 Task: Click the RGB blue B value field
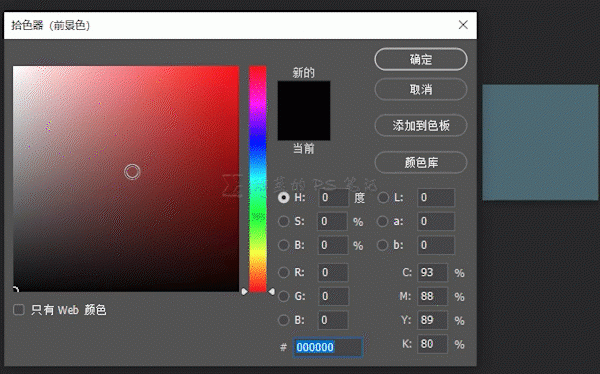click(x=333, y=320)
